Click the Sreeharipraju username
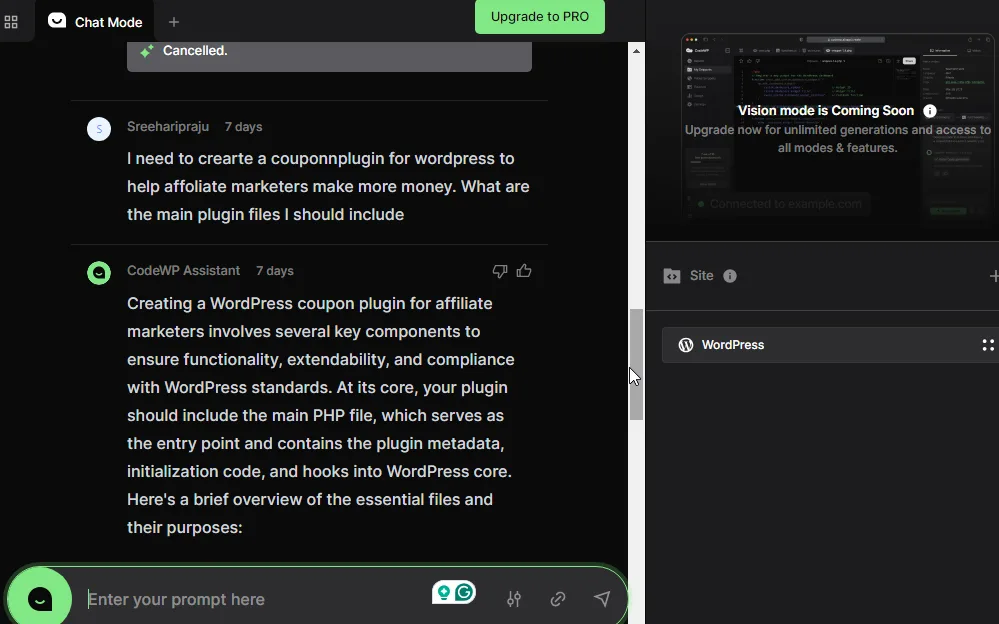This screenshot has width=999, height=624. 168,126
